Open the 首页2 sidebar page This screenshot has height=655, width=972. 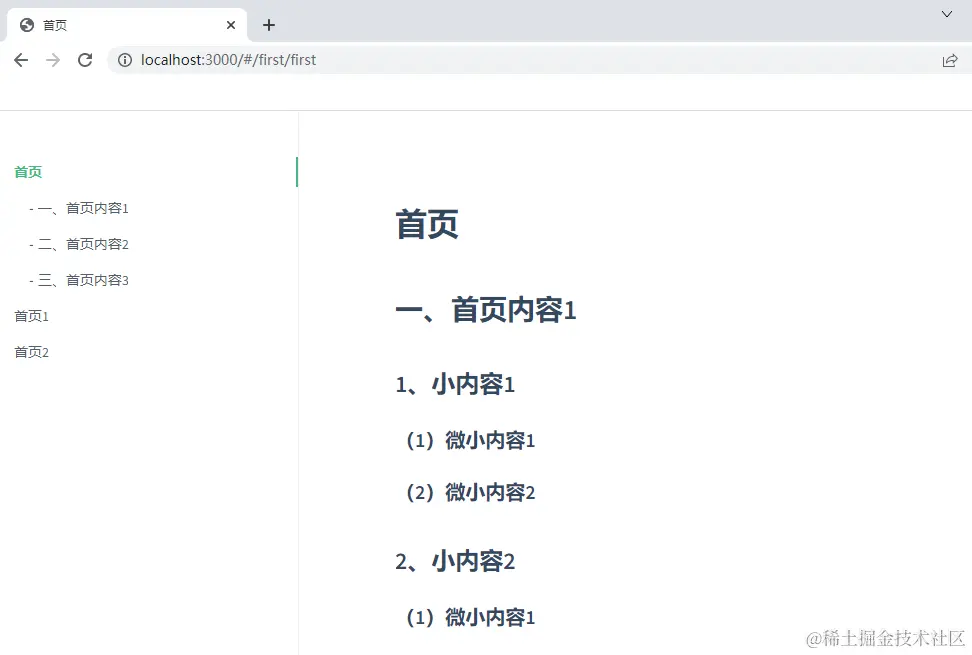31,352
